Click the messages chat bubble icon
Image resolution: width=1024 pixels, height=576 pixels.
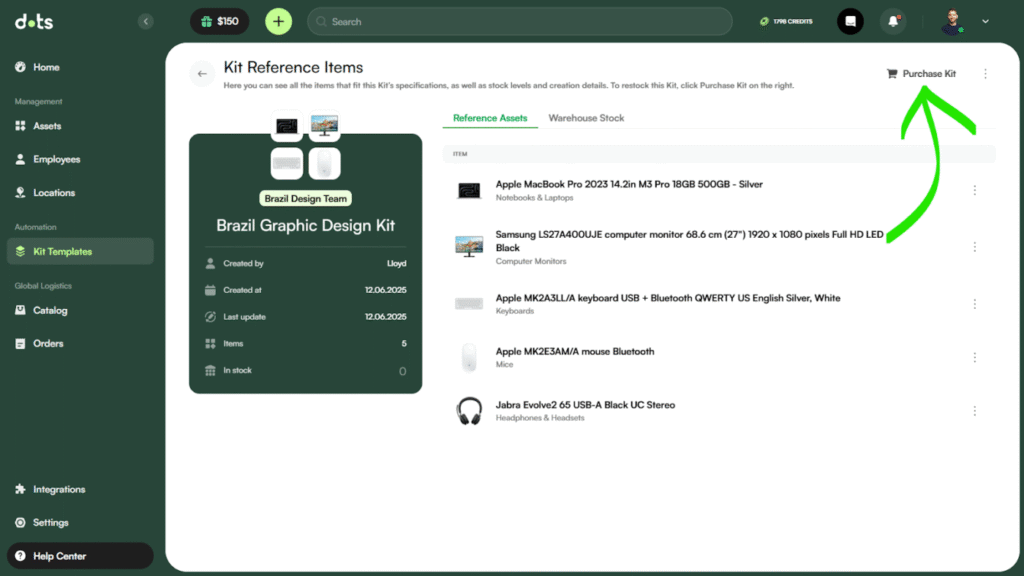849,21
